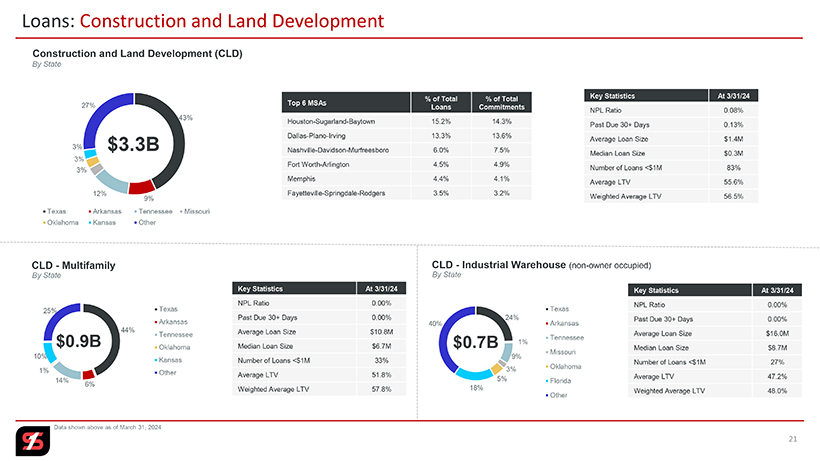Select the 'Memphis' row label
Screen dimensions: 820x461
coord(301,179)
